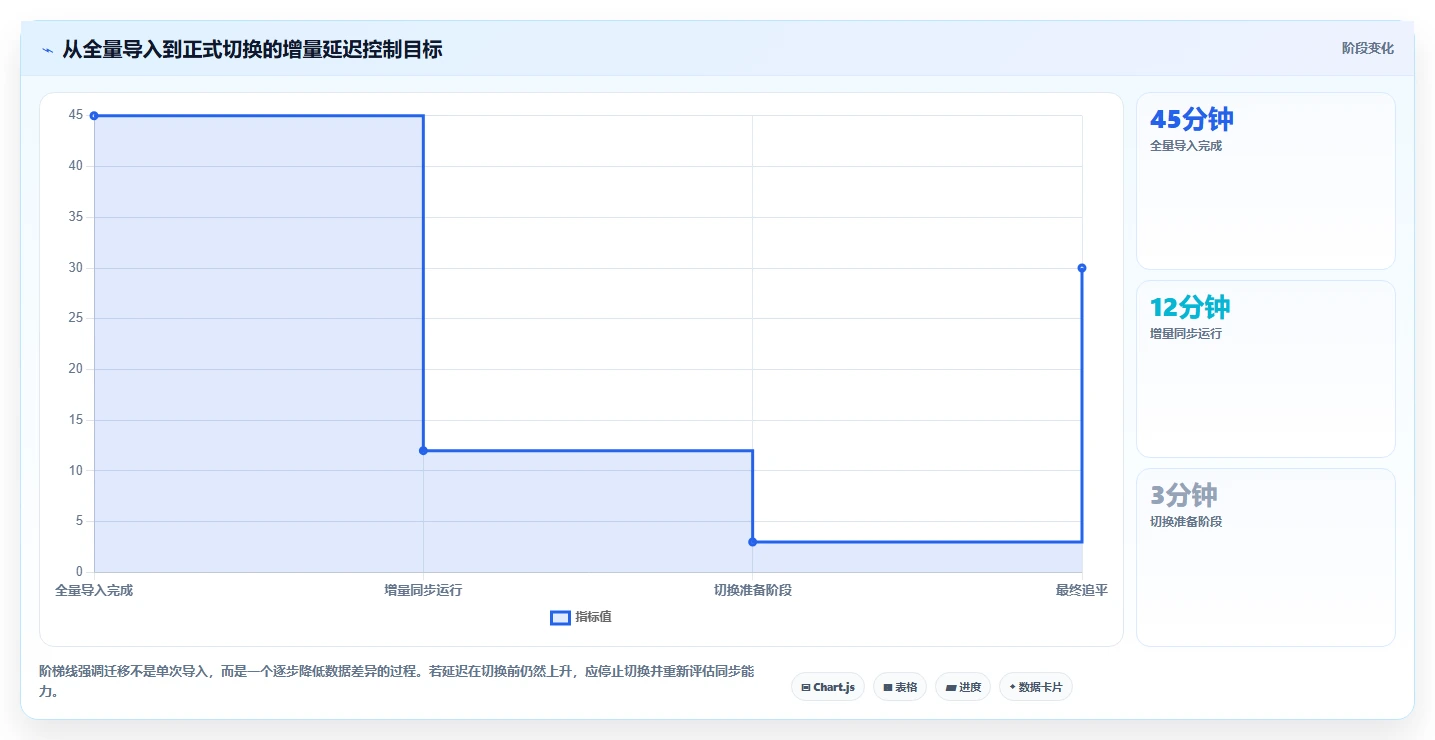
Task: Click the y-axis value 15
Action: tap(76, 420)
